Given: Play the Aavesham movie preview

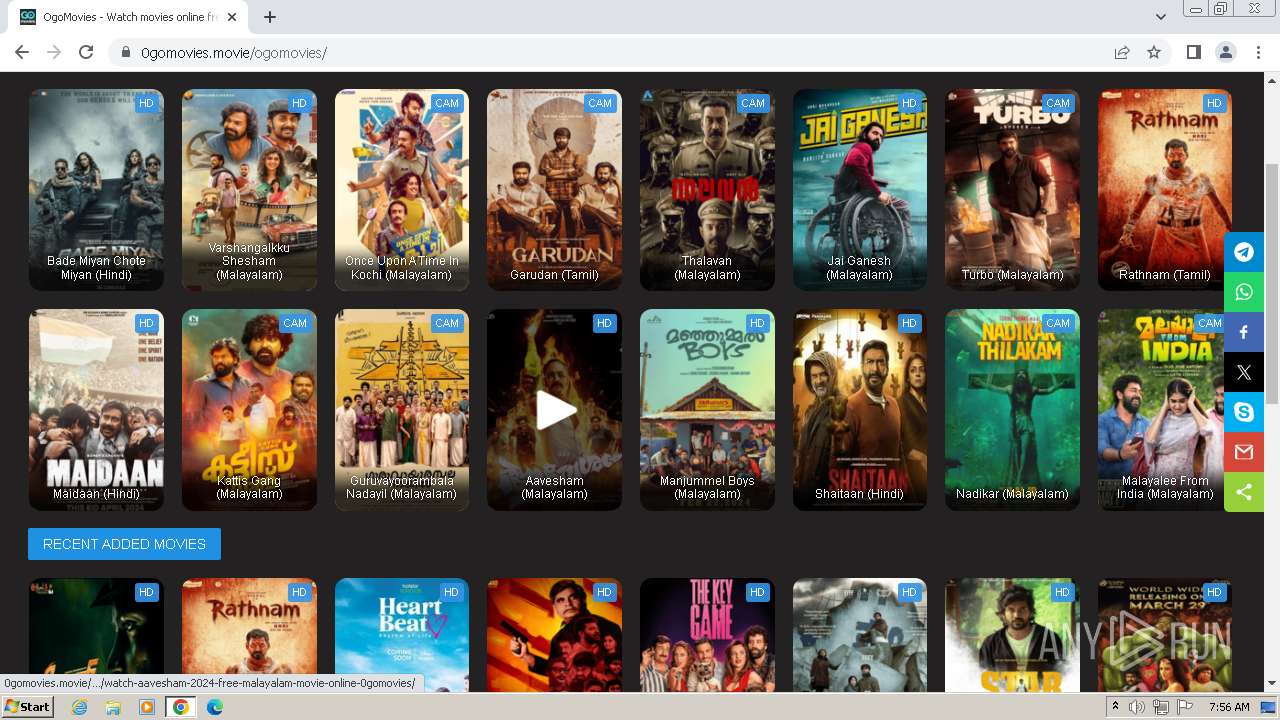Looking at the screenshot, I should point(555,410).
